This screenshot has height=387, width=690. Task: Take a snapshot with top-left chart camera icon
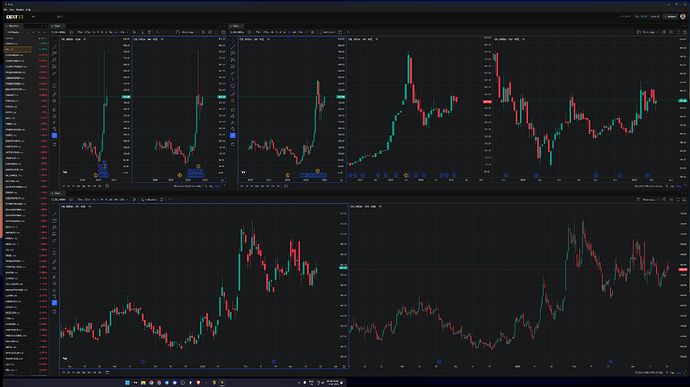pos(224,32)
